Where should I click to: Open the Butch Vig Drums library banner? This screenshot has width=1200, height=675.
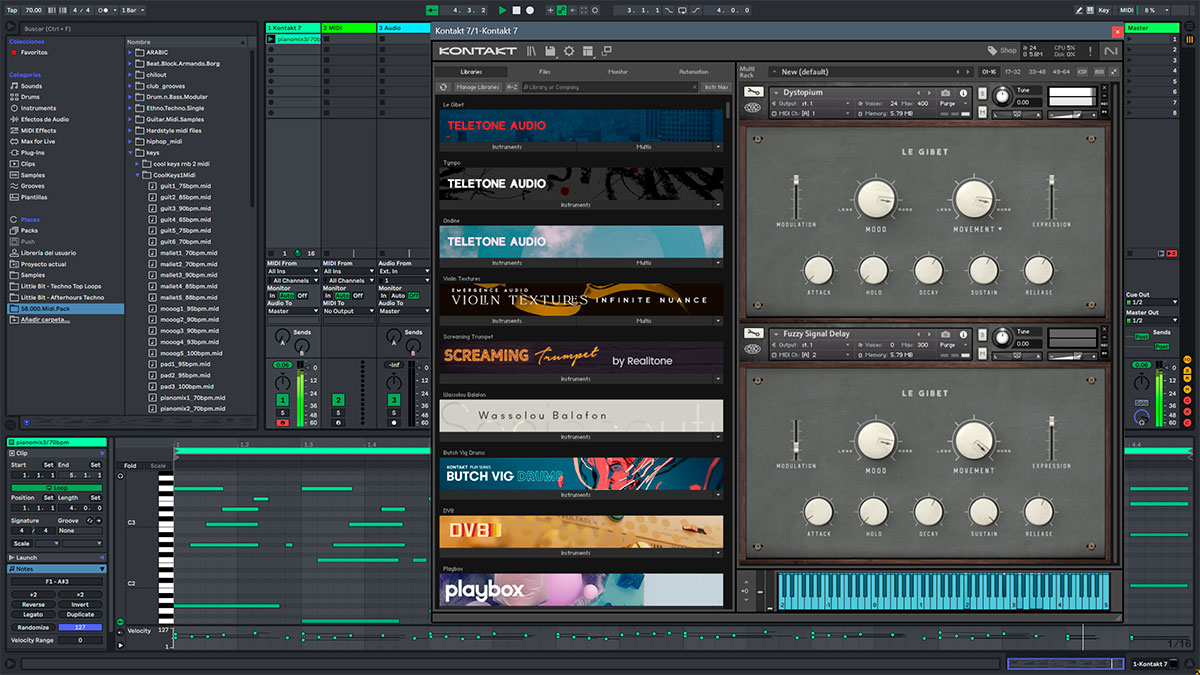pos(581,473)
